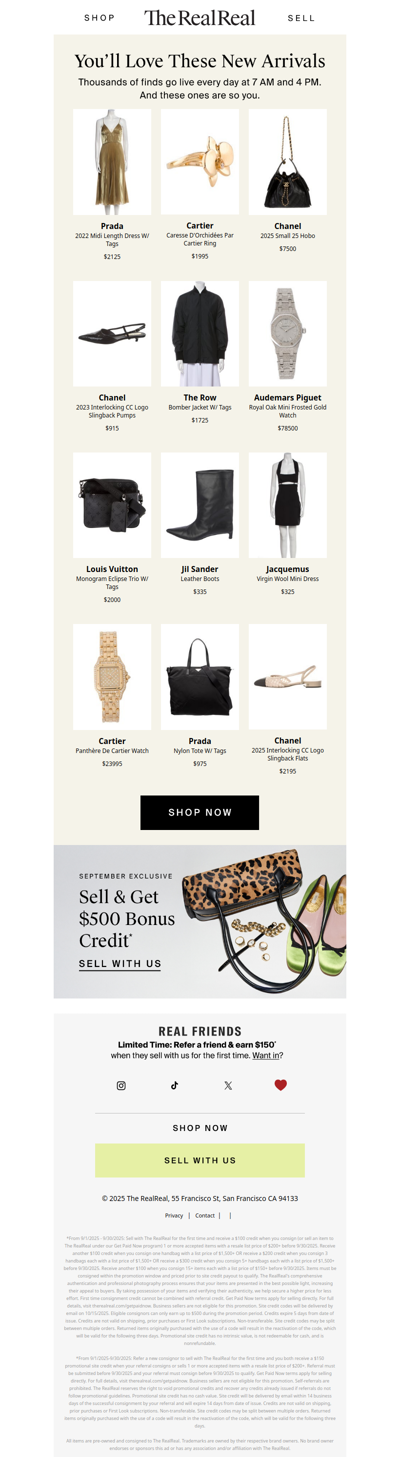Viewport: 400px width, 1457px height.
Task: Open the Instagram icon link
Action: tap(121, 1085)
